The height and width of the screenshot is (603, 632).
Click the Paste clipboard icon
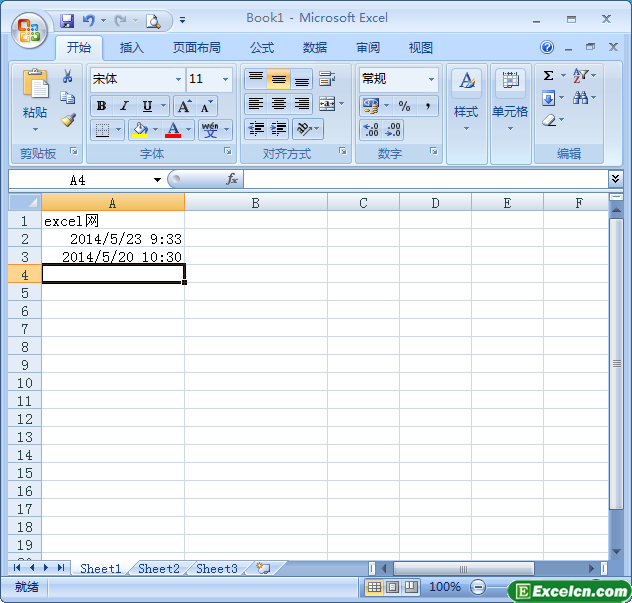pos(35,84)
